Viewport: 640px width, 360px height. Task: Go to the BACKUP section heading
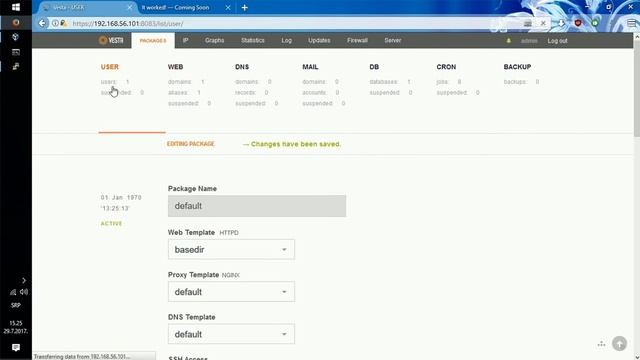point(517,67)
